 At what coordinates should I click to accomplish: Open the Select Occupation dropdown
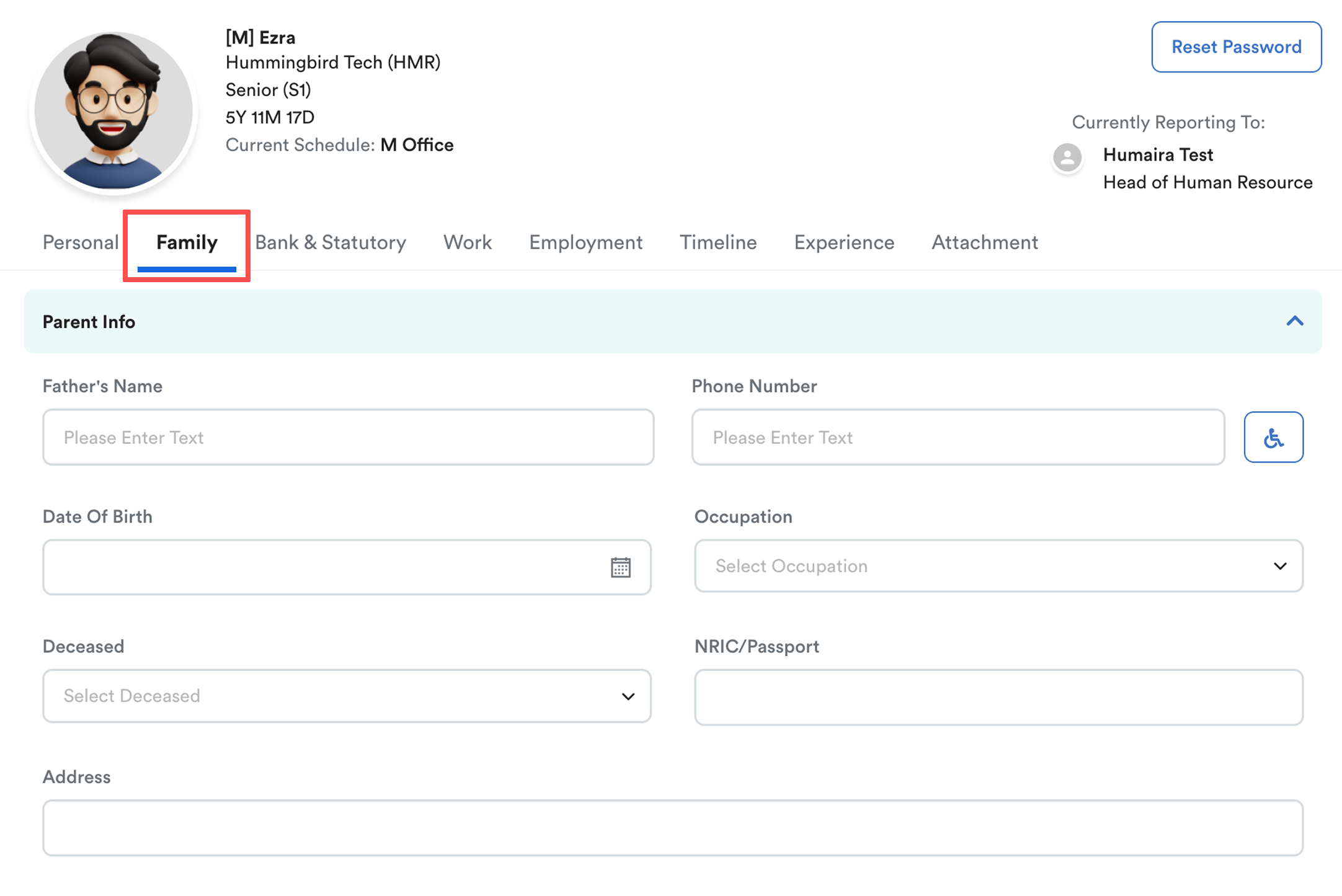pyautogui.click(x=998, y=566)
